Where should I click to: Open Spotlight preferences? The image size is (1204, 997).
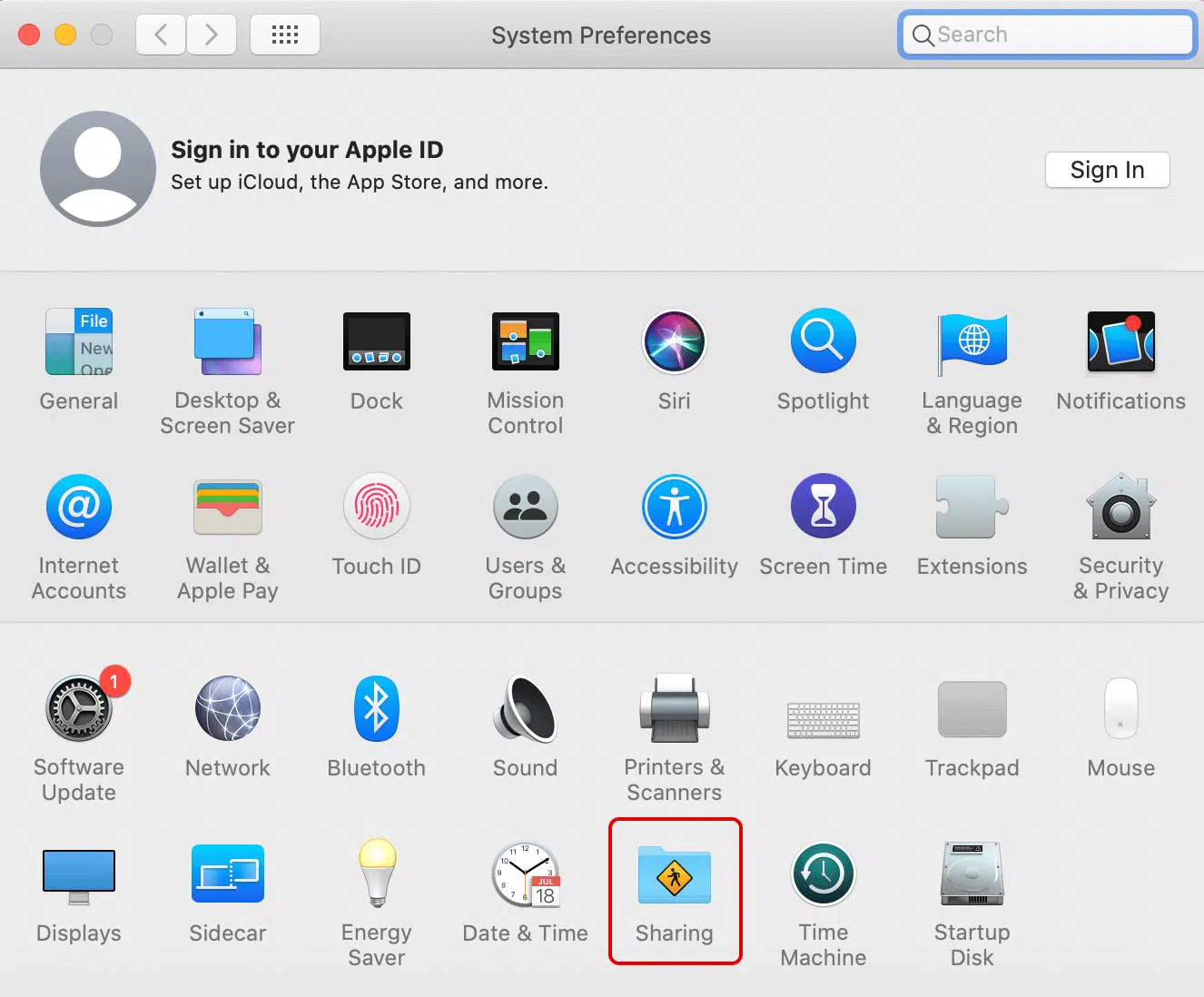(x=824, y=342)
